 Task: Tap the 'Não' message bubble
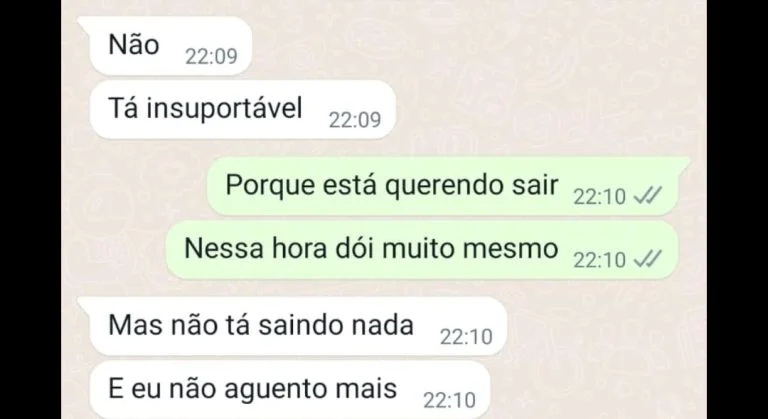pyautogui.click(x=167, y=46)
